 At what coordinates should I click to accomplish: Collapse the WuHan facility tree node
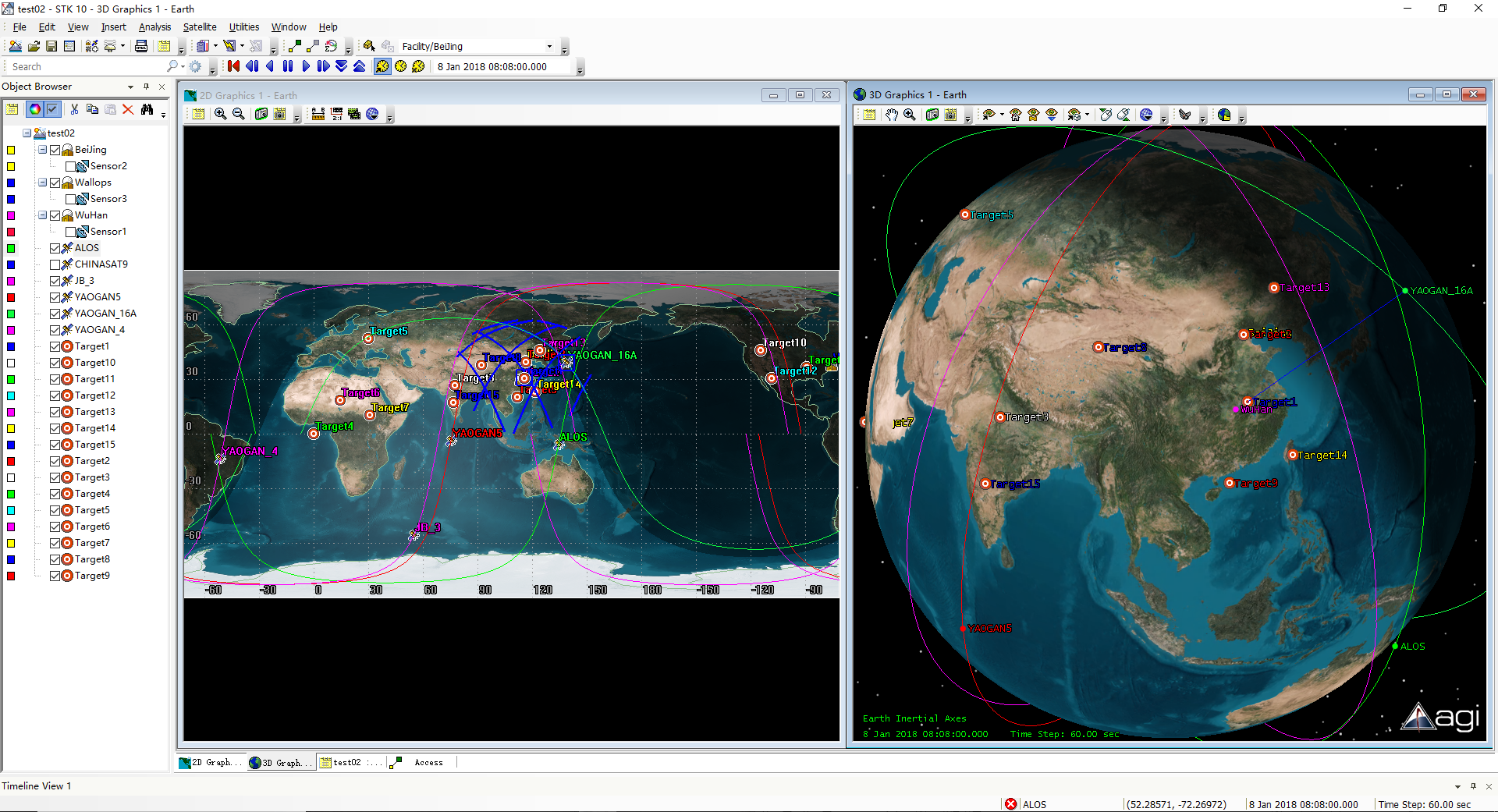click(43, 215)
